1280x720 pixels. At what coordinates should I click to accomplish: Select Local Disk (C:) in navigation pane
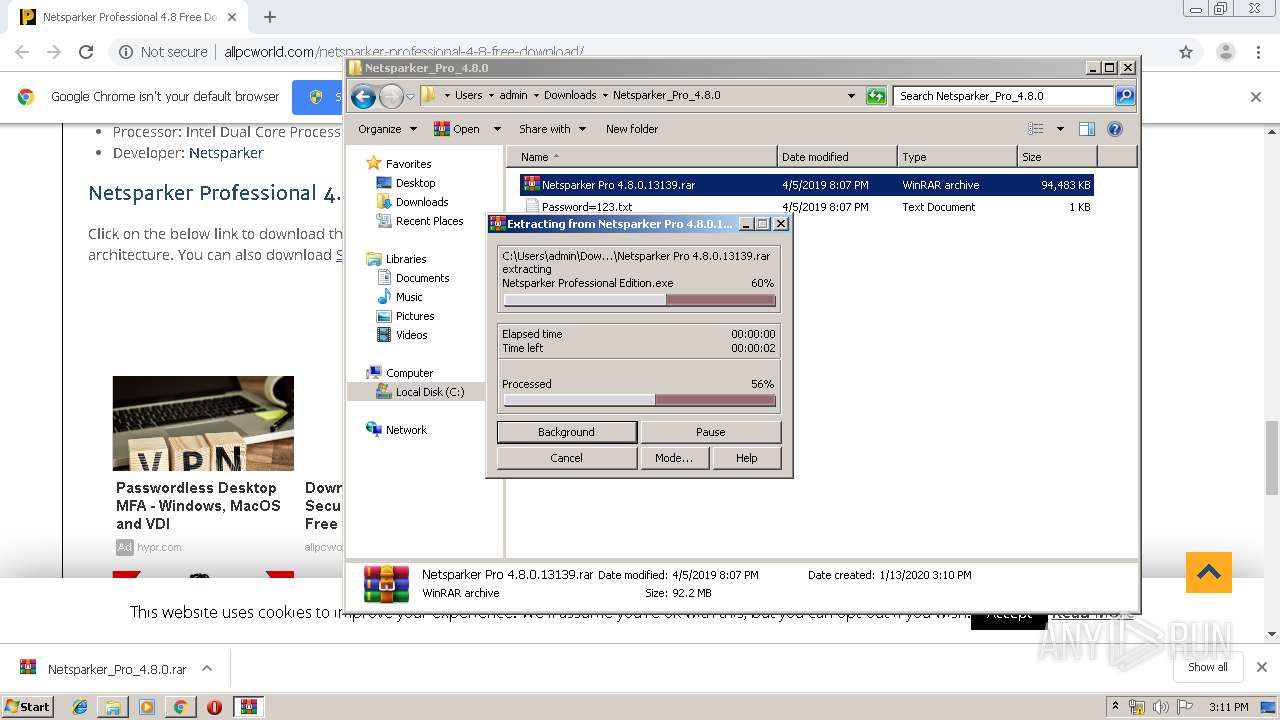pos(429,392)
